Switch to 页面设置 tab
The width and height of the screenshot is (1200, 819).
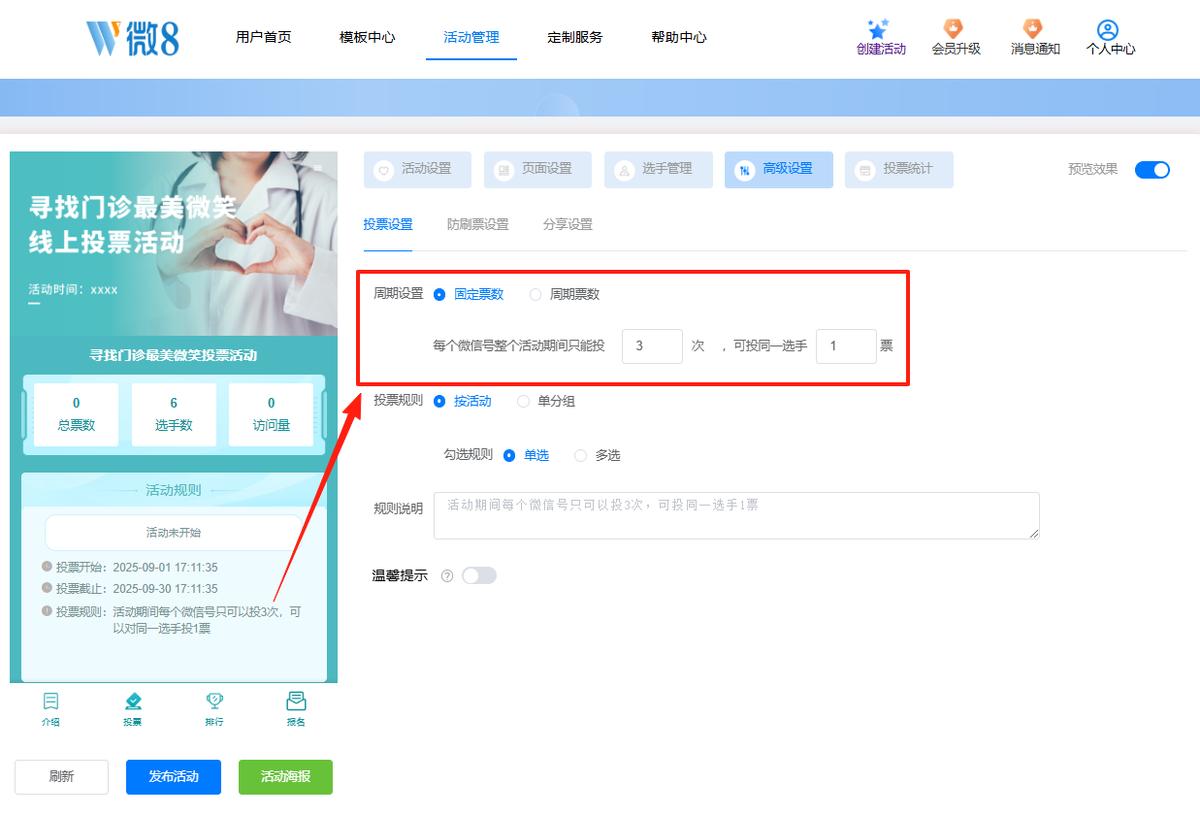[538, 170]
